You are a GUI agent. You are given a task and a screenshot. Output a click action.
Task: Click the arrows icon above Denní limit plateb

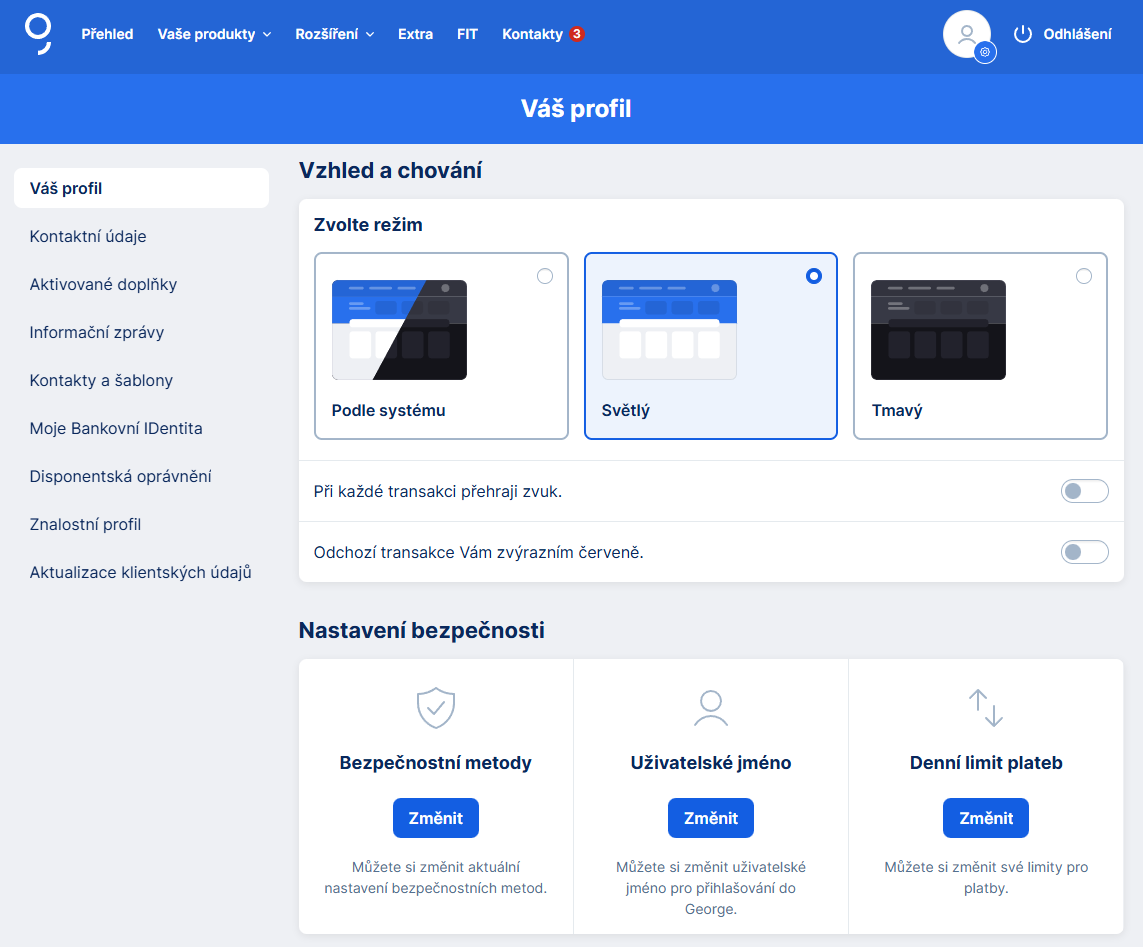click(985, 707)
